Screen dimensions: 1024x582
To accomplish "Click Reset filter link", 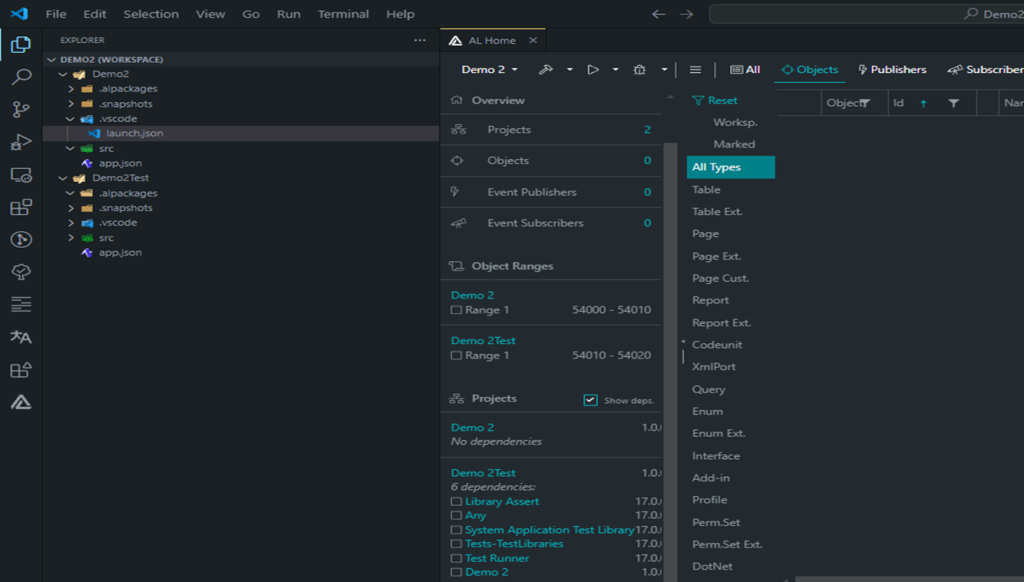I will point(715,101).
